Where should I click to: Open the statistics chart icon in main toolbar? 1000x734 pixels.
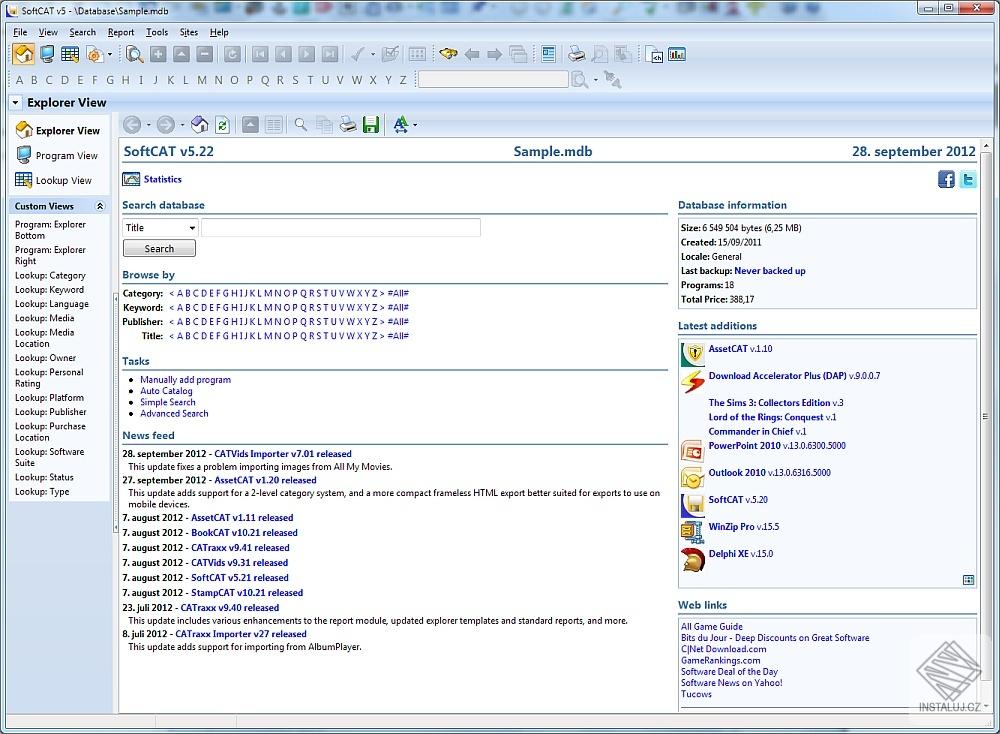click(x=677, y=54)
